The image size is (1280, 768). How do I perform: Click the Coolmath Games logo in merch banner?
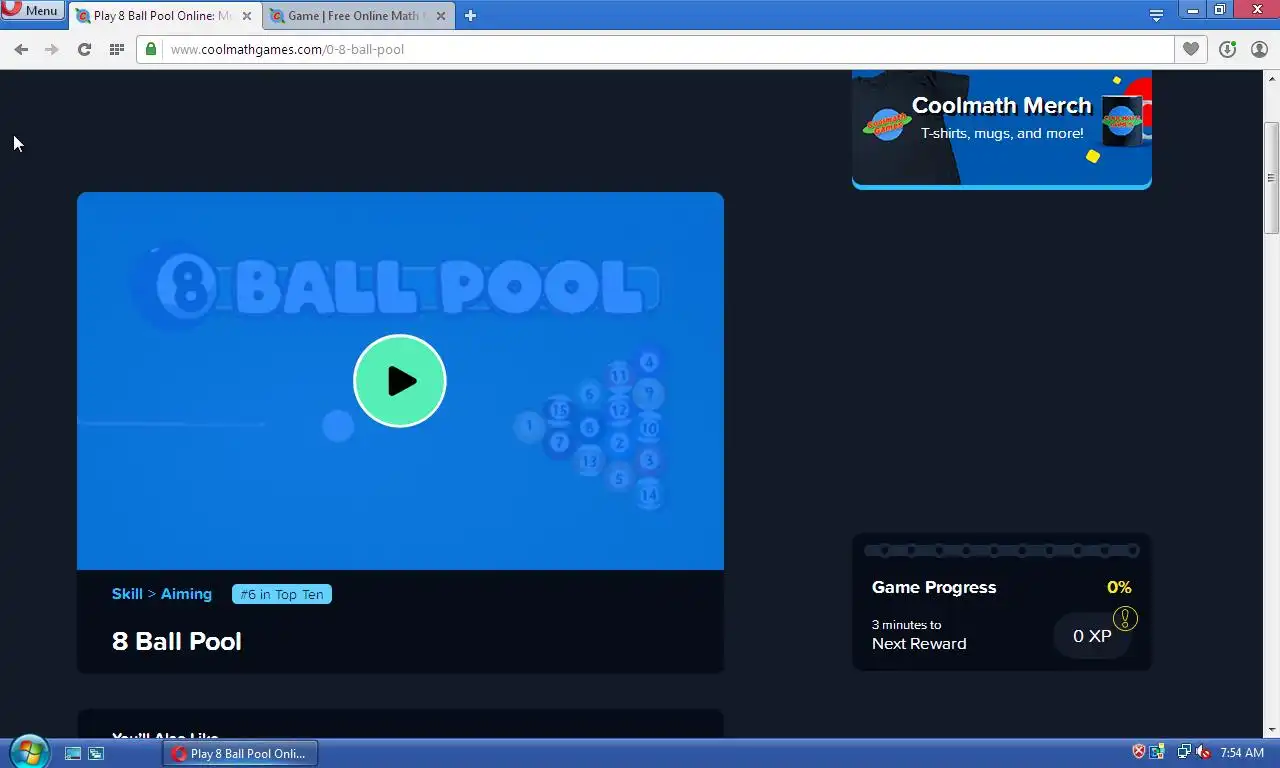pos(887,124)
